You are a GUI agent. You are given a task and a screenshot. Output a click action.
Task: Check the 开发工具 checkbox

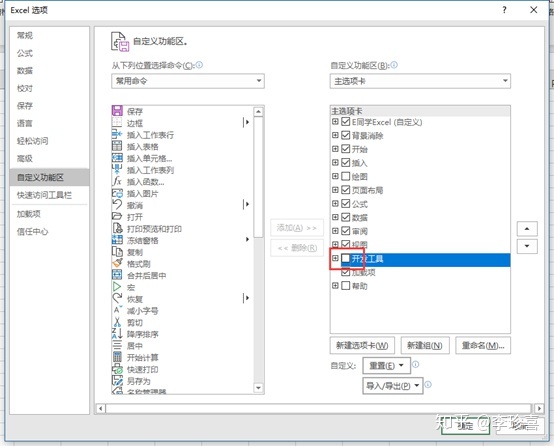pyautogui.click(x=346, y=258)
